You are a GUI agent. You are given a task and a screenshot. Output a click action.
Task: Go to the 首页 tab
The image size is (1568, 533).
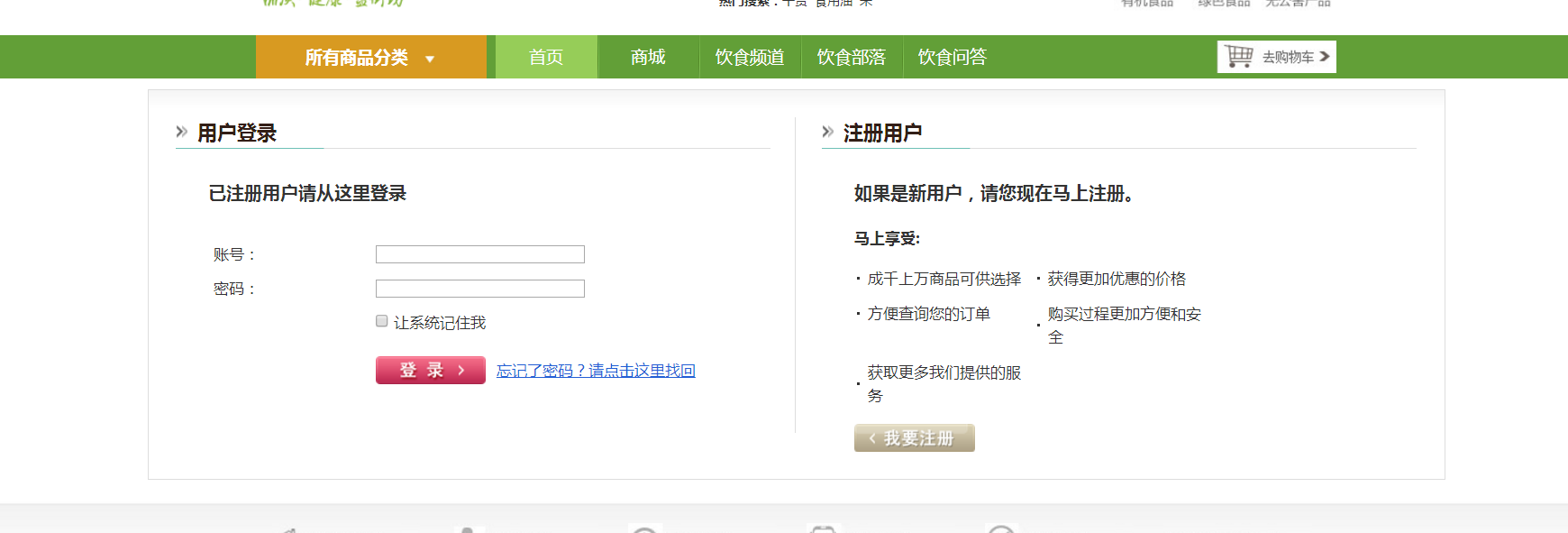point(546,57)
